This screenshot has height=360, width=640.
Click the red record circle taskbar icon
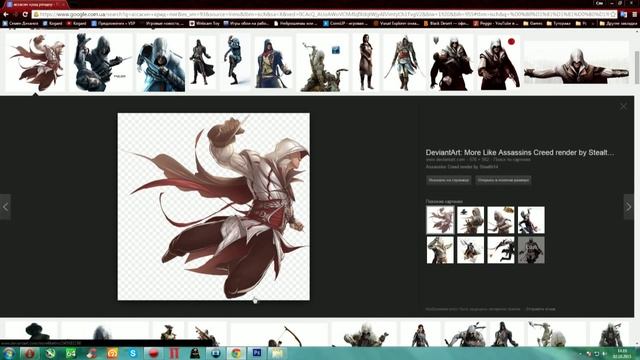pyautogui.click(x=153, y=353)
